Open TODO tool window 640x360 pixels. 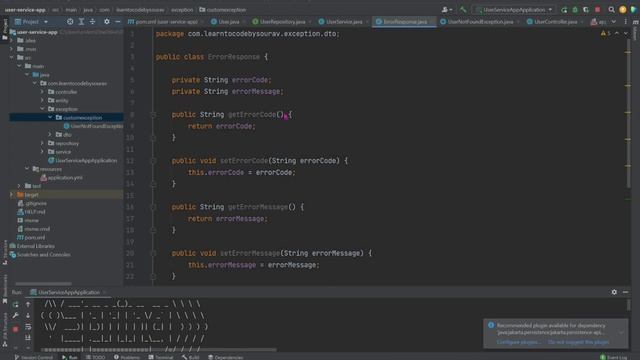96,357
